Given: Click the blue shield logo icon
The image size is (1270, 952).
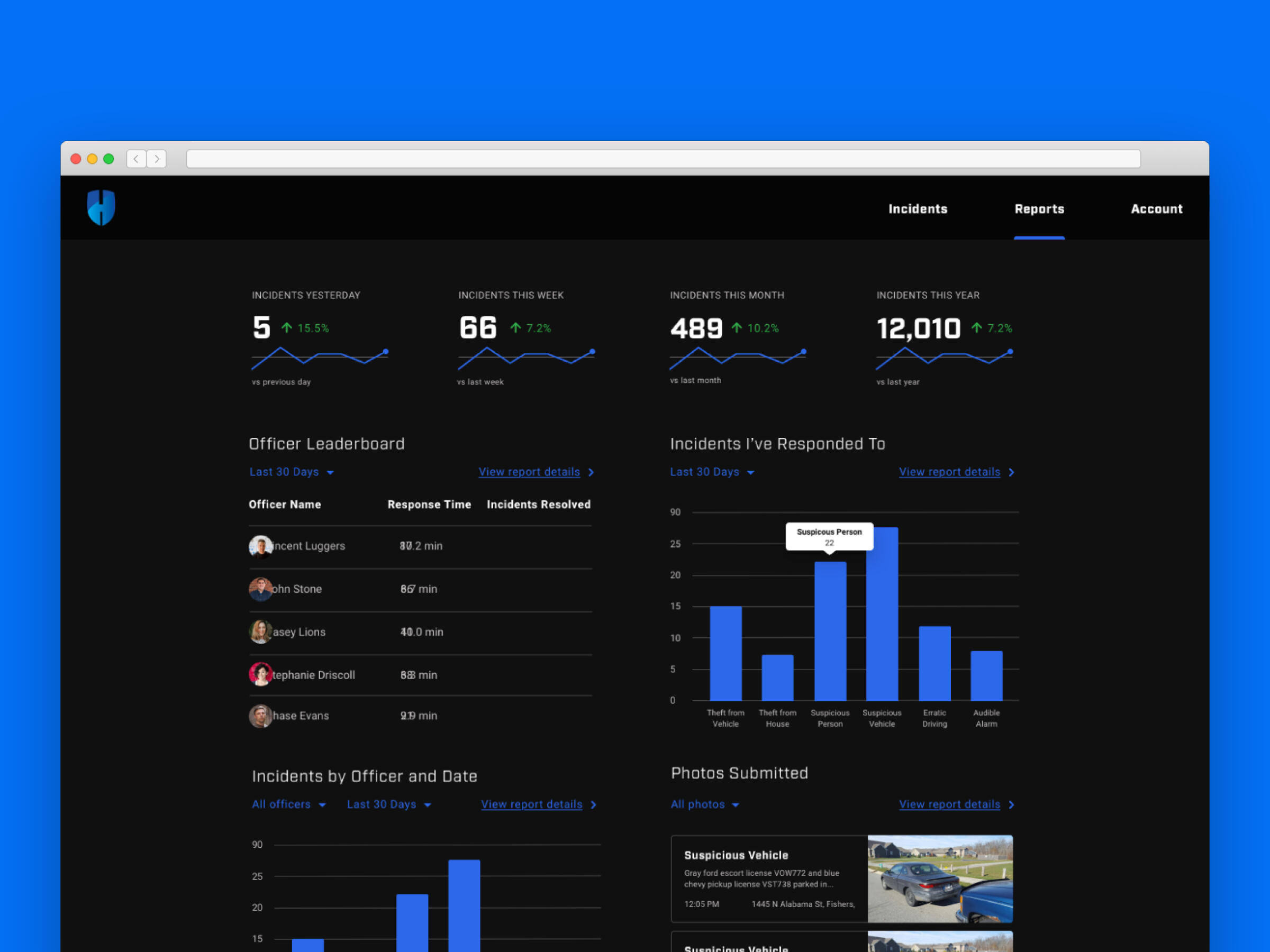Looking at the screenshot, I should (101, 208).
